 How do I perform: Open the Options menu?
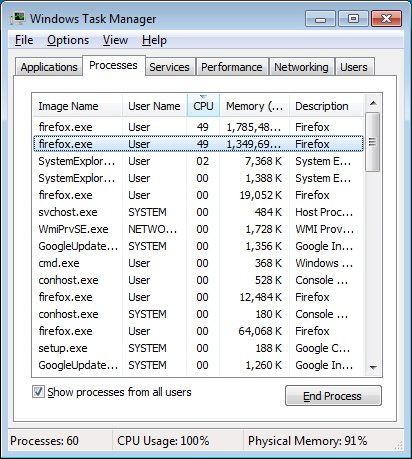(68, 40)
